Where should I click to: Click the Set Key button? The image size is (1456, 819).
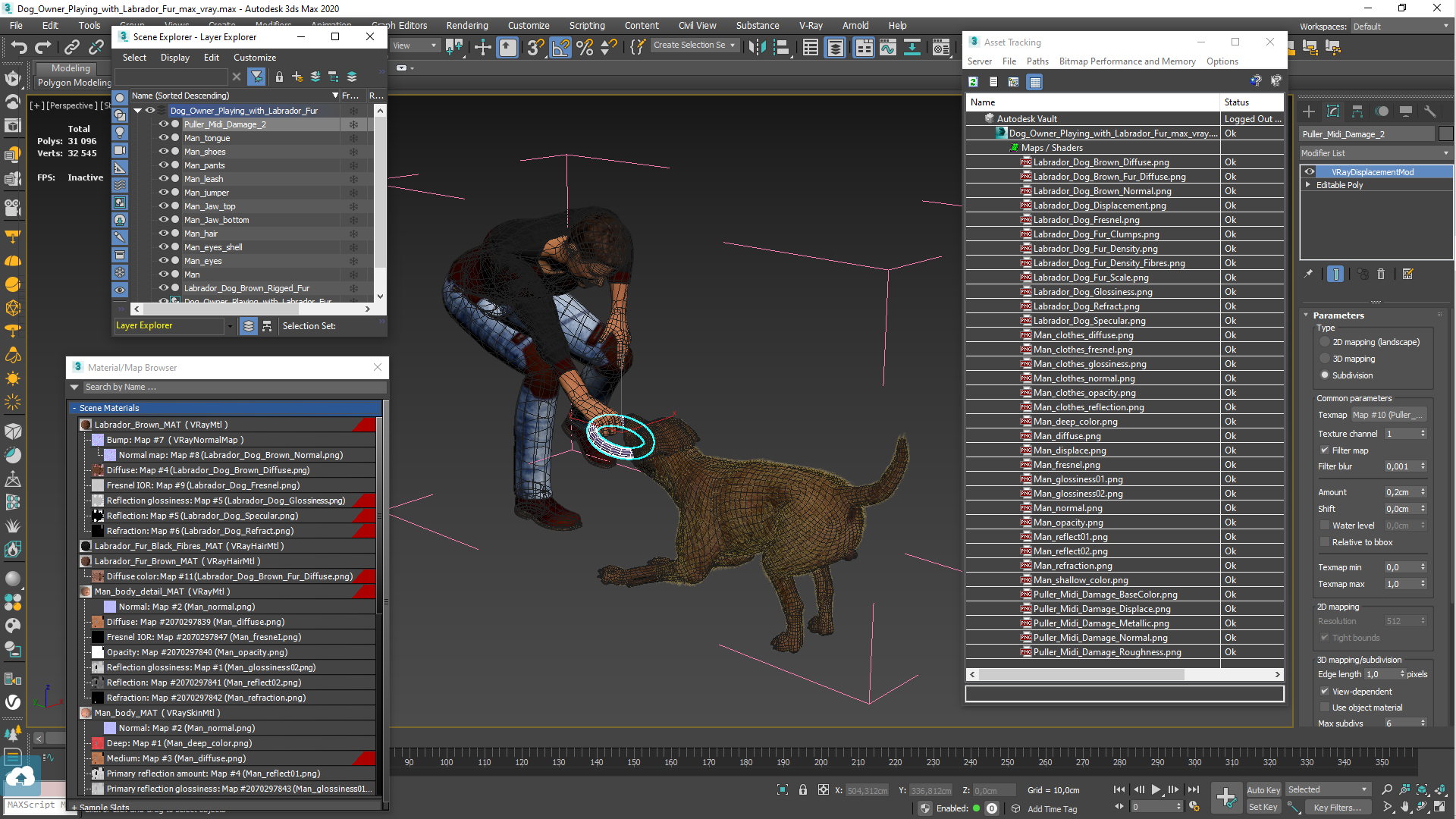[x=1263, y=807]
